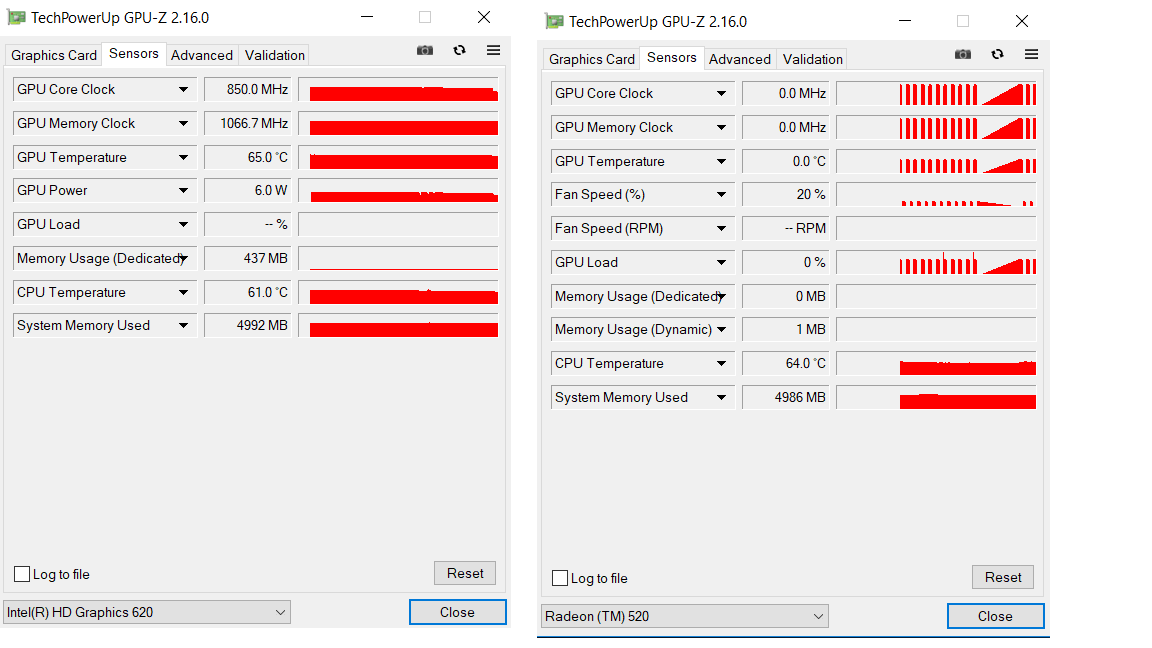Image resolution: width=1152 pixels, height=648 pixels.
Task: Expand System Memory Used dropdown in left window
Action: point(183,325)
